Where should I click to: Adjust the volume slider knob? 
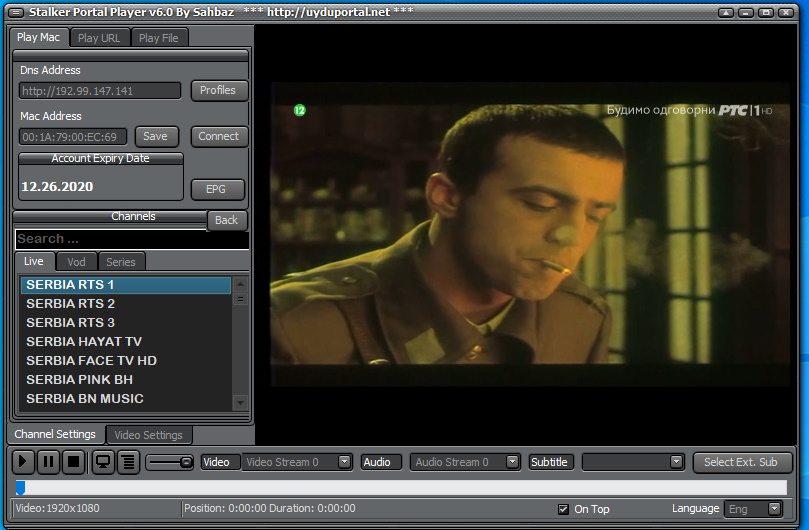click(x=186, y=462)
